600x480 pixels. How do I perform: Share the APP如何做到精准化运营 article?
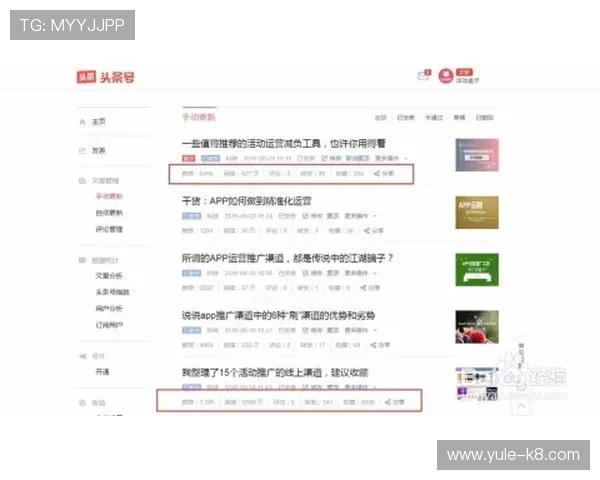(x=374, y=230)
